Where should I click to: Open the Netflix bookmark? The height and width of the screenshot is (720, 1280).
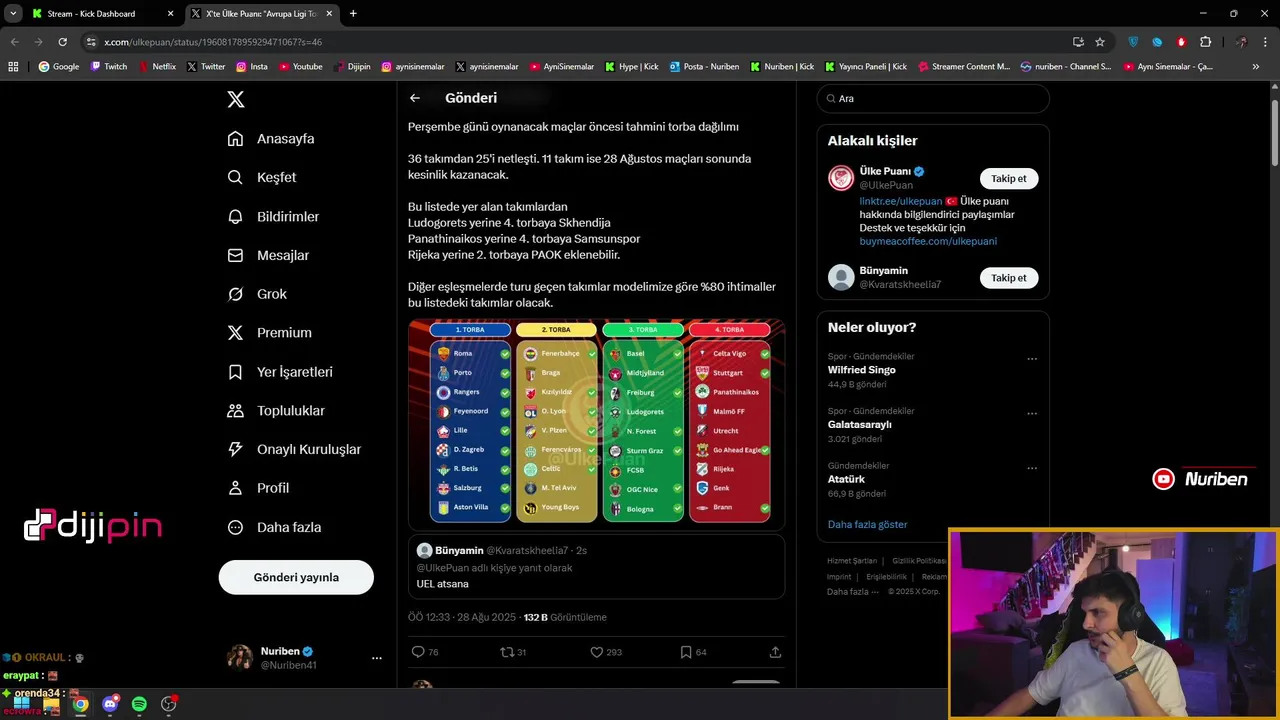coord(157,67)
